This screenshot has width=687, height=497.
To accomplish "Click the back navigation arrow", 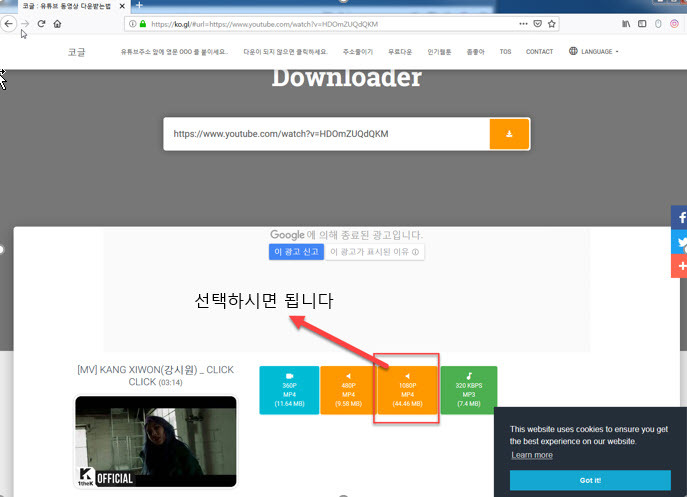I will click(8, 23).
